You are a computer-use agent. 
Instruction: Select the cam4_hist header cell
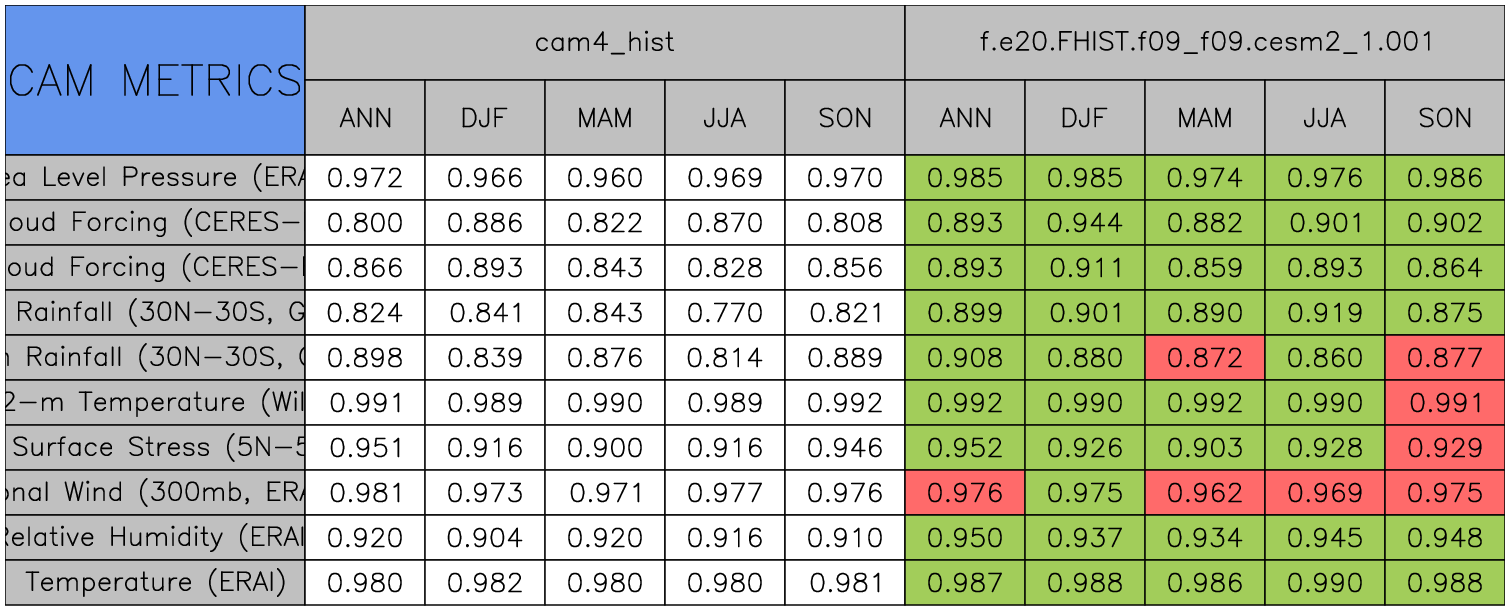[x=604, y=42]
